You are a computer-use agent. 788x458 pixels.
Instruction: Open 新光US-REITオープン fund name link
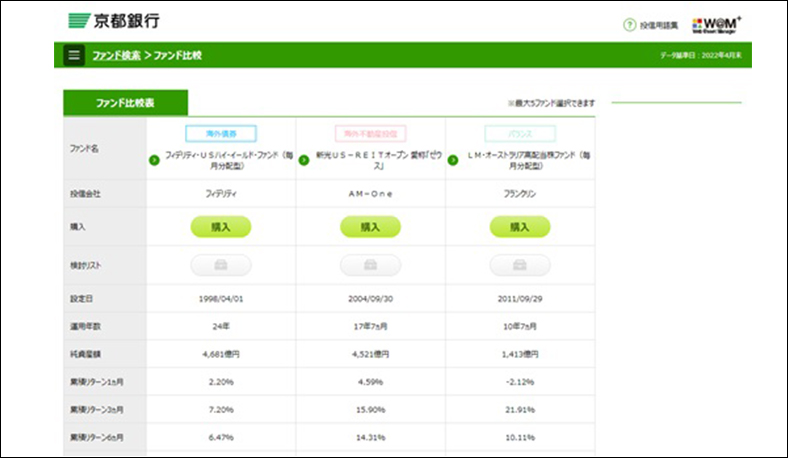click(379, 160)
